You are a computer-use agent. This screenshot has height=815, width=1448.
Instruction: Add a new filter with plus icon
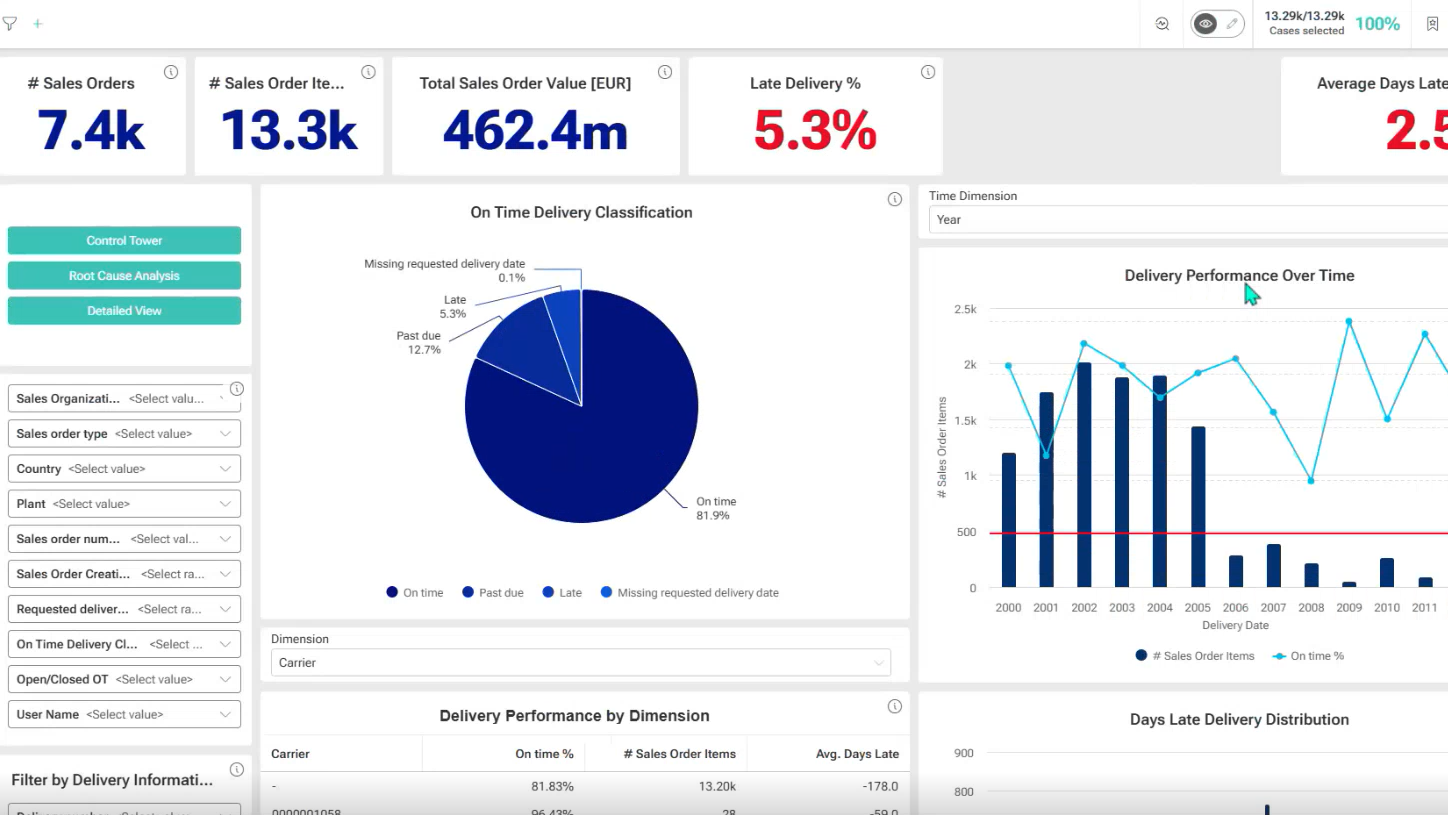(38, 23)
